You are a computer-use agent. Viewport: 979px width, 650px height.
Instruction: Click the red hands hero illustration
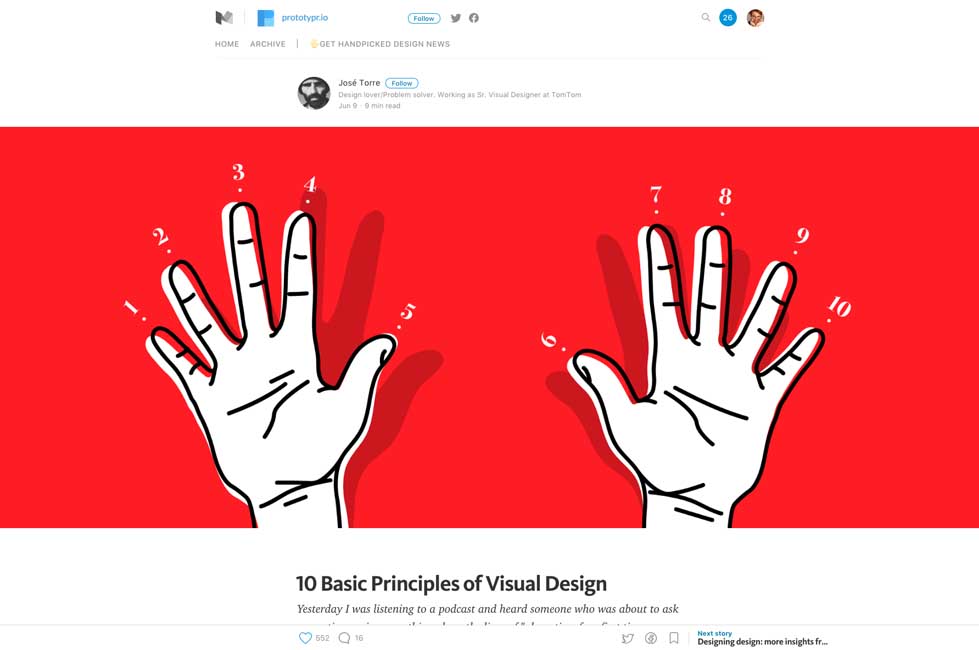click(489, 327)
